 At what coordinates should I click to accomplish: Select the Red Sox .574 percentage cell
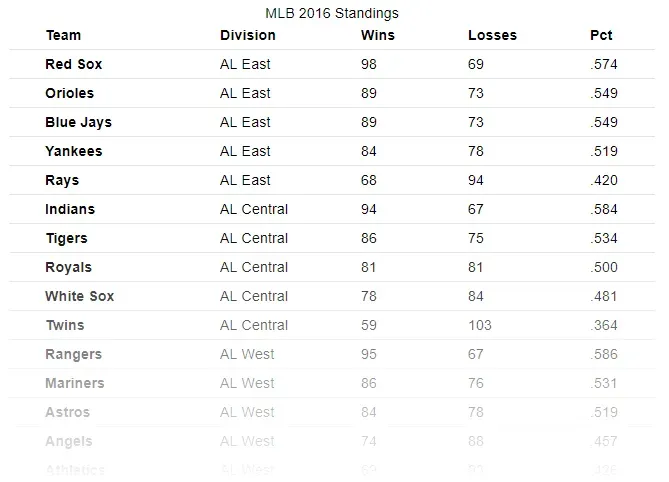click(604, 64)
